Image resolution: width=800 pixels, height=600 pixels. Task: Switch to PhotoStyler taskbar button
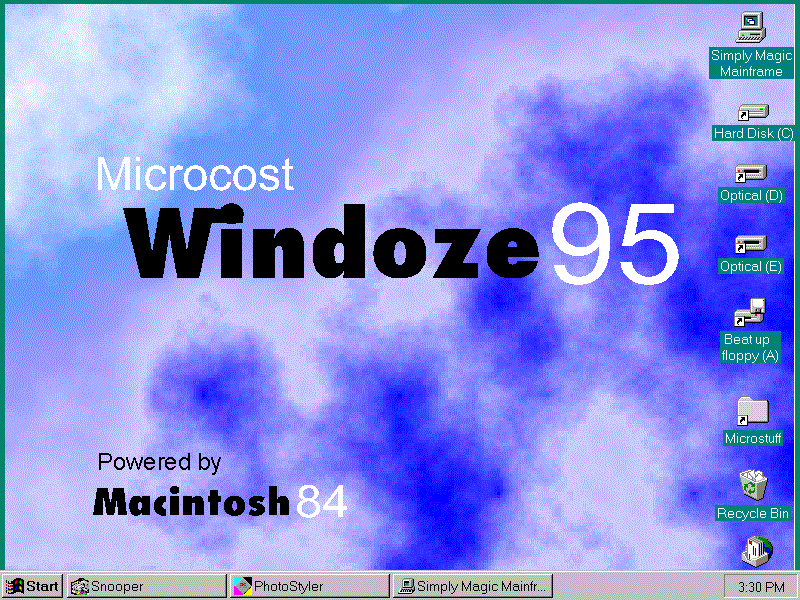tap(310, 586)
